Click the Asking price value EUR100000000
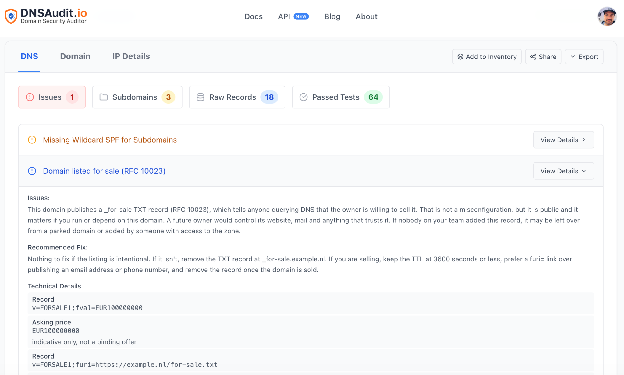 [x=56, y=330]
